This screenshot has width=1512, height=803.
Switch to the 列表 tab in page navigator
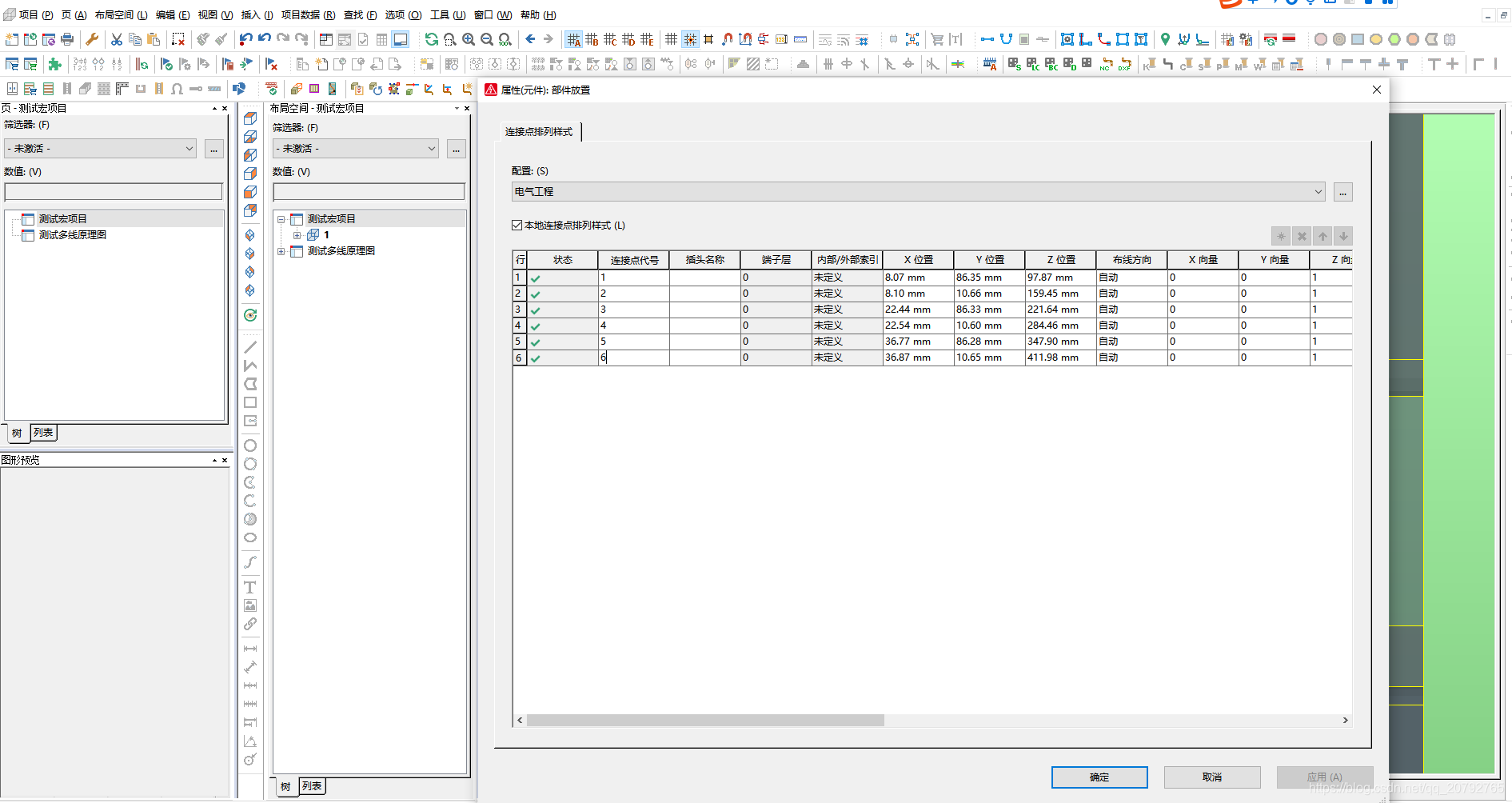click(x=43, y=433)
